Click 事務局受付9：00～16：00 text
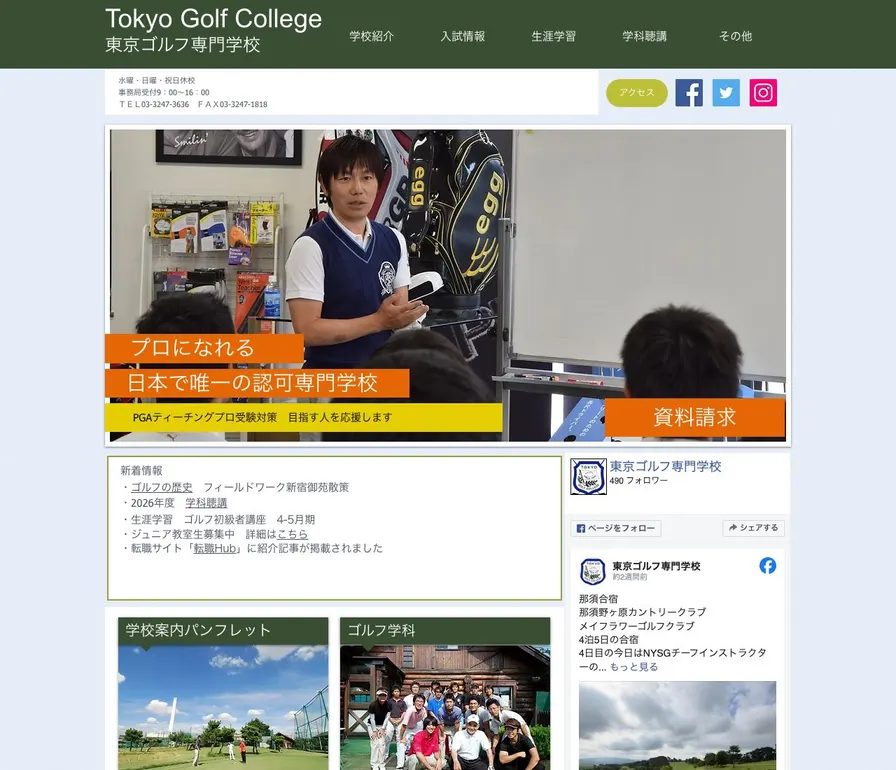Viewport: 896px width, 770px height. click(x=164, y=93)
